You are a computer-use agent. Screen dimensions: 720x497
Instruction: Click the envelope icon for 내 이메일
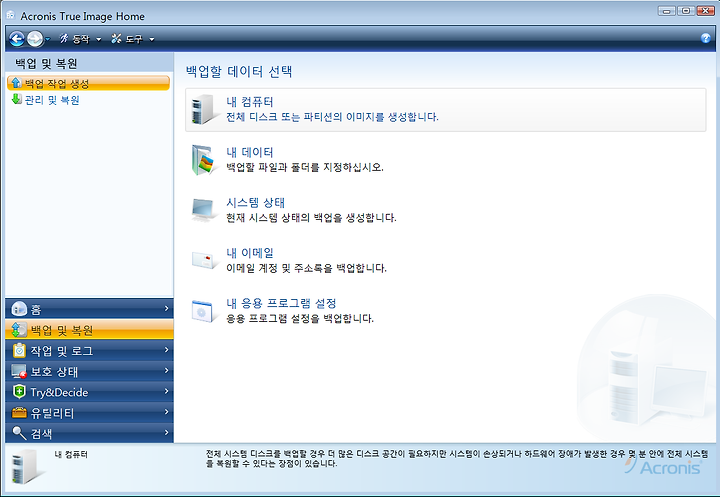(203, 260)
